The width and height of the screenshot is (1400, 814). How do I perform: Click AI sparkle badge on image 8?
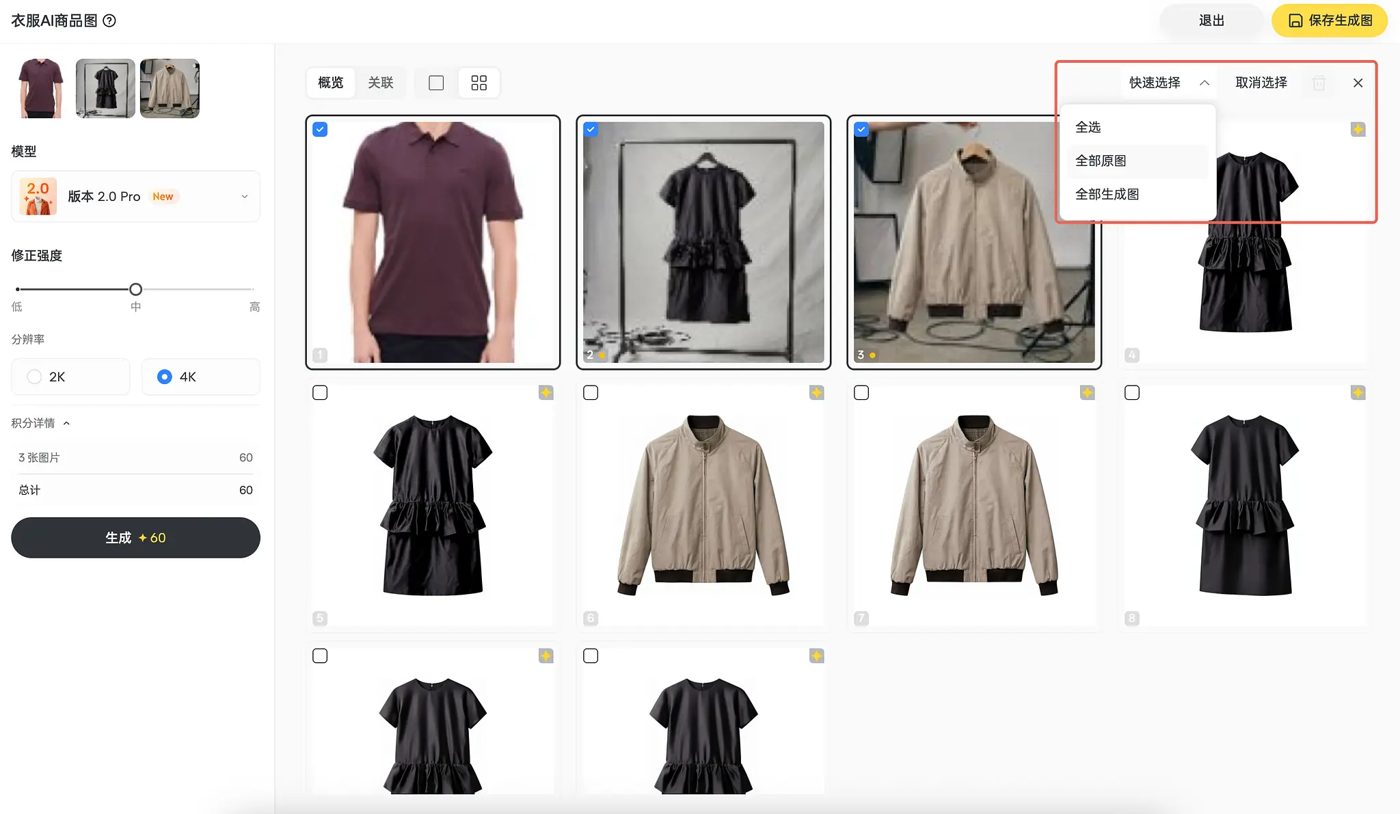click(x=1358, y=393)
